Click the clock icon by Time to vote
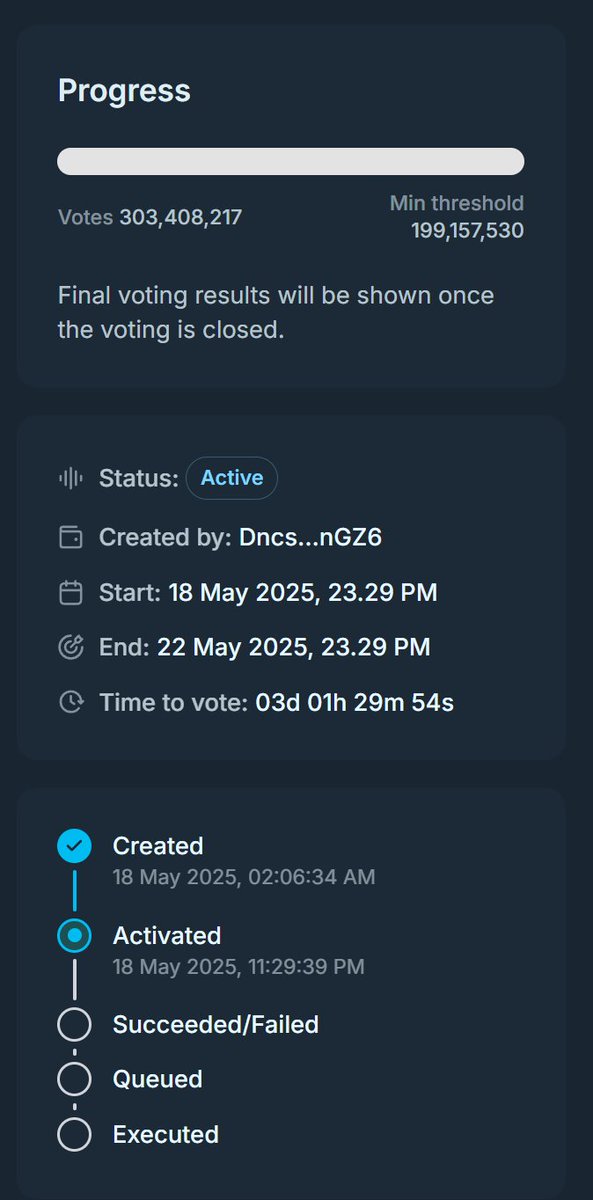593x1200 pixels. click(x=71, y=703)
